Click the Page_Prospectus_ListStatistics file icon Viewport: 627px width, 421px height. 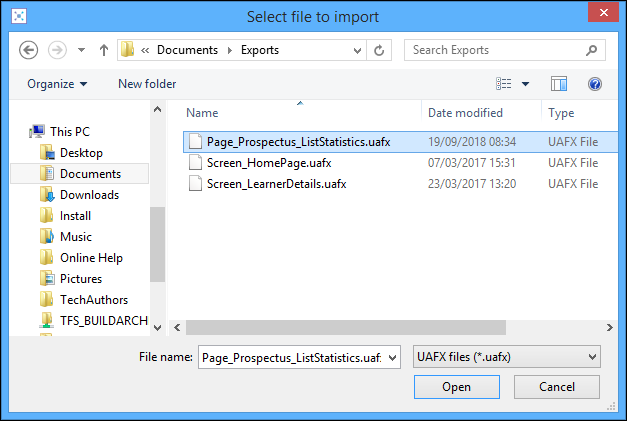(x=195, y=142)
